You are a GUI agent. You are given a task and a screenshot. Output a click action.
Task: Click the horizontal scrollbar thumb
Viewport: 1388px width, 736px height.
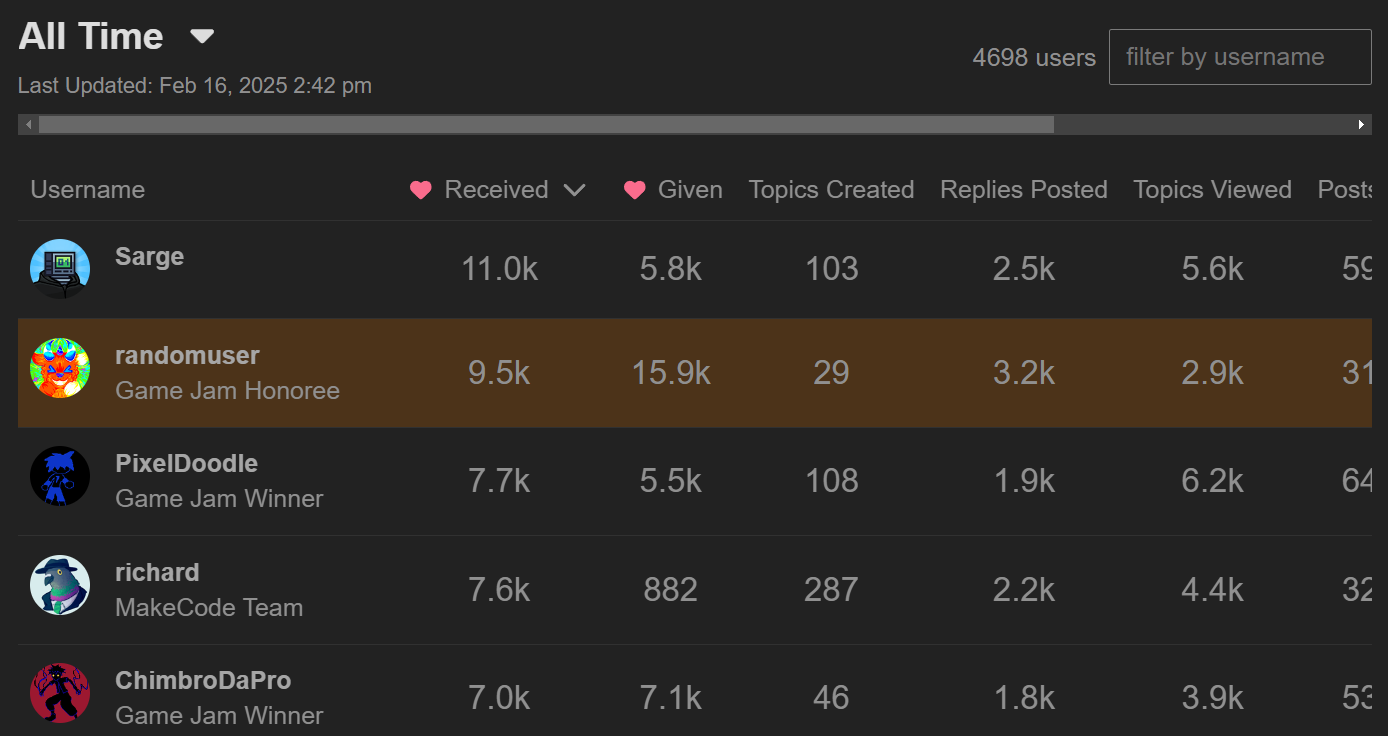545,125
